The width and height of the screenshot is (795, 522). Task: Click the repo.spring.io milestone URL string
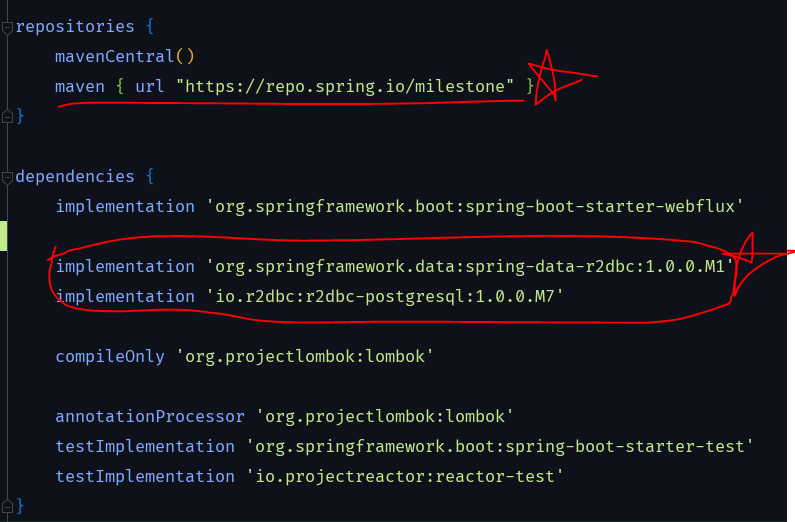(345, 86)
